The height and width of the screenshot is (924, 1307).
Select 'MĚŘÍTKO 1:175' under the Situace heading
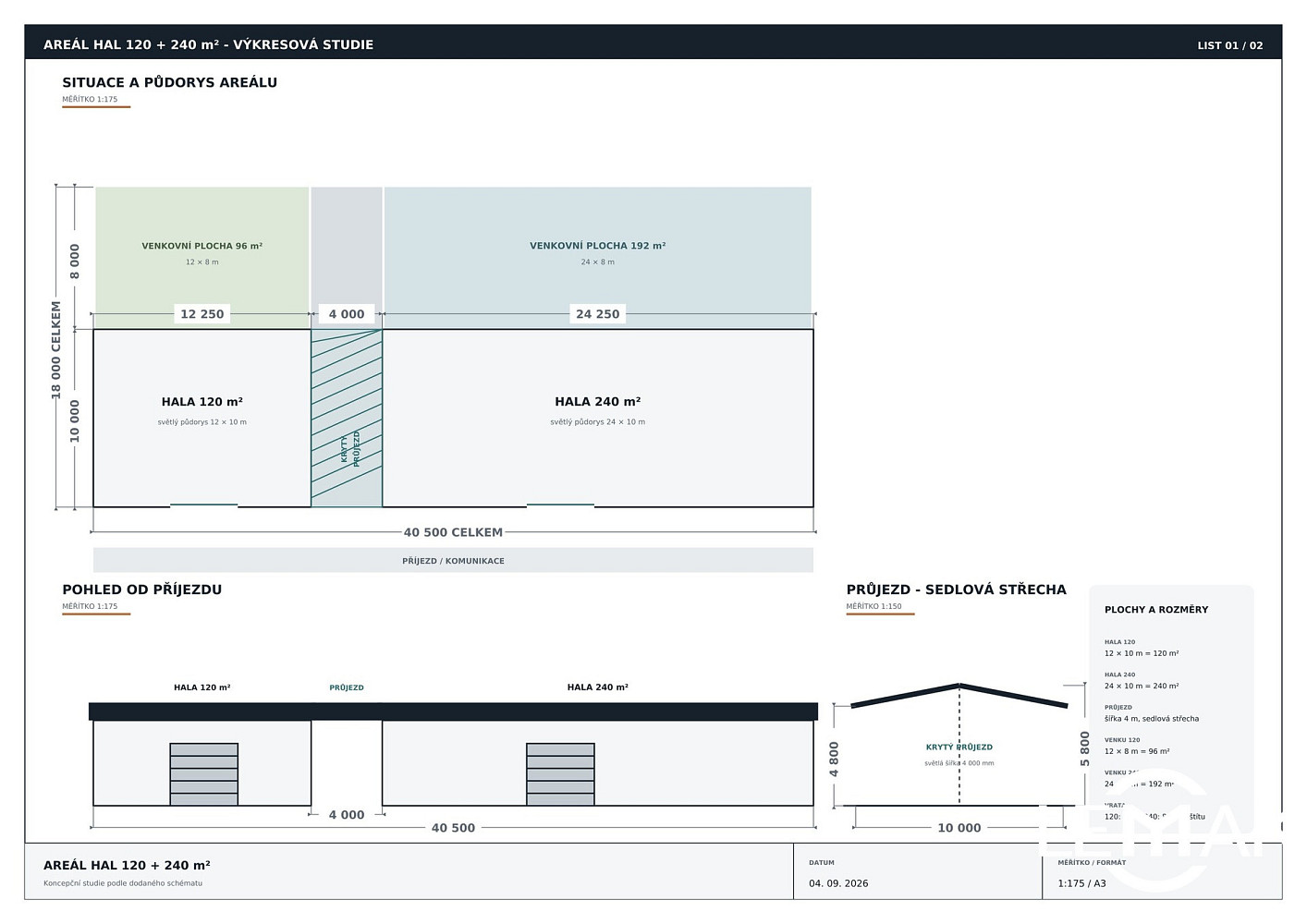click(90, 99)
